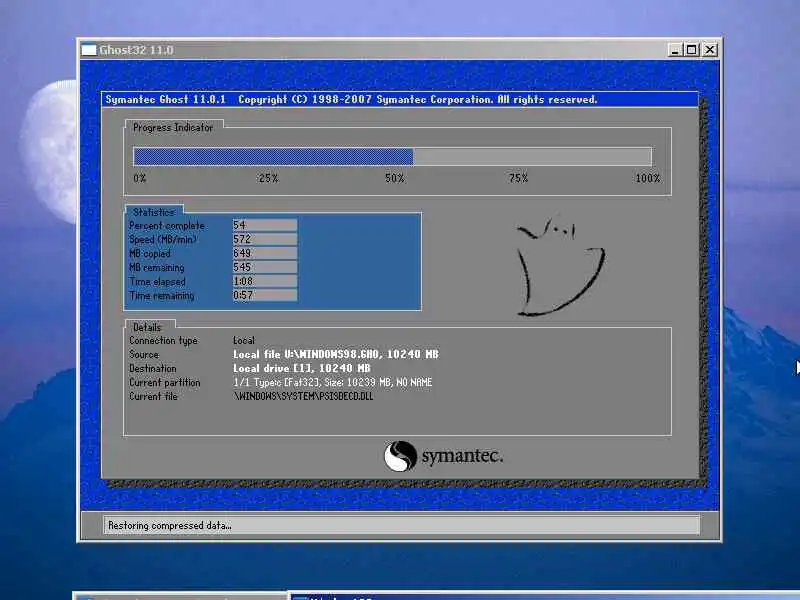The width and height of the screenshot is (800, 600).
Task: Click the 75% progress scale marker
Action: pyautogui.click(x=518, y=178)
